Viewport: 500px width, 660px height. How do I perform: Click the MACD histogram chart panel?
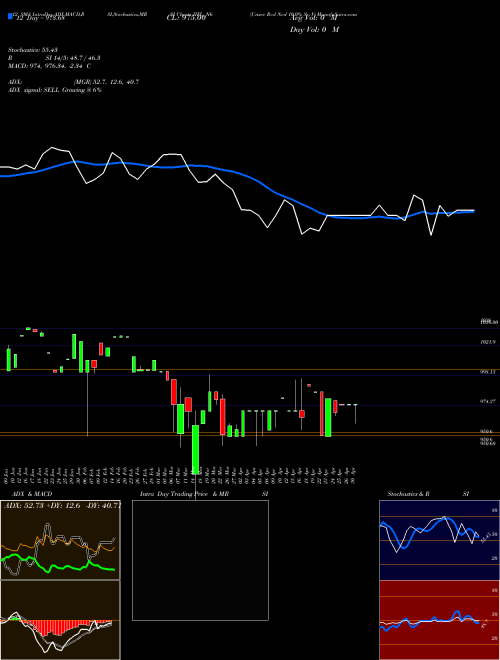(60, 620)
